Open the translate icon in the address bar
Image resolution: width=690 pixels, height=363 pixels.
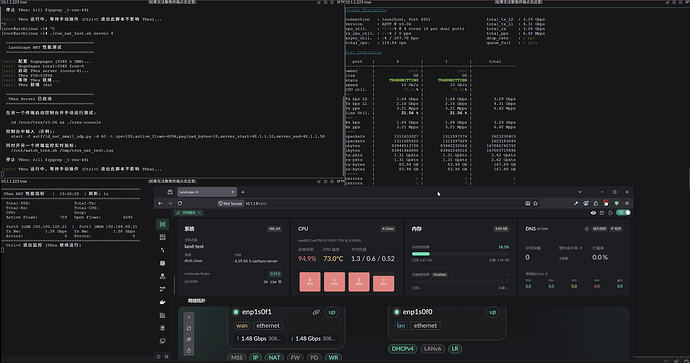point(527,203)
